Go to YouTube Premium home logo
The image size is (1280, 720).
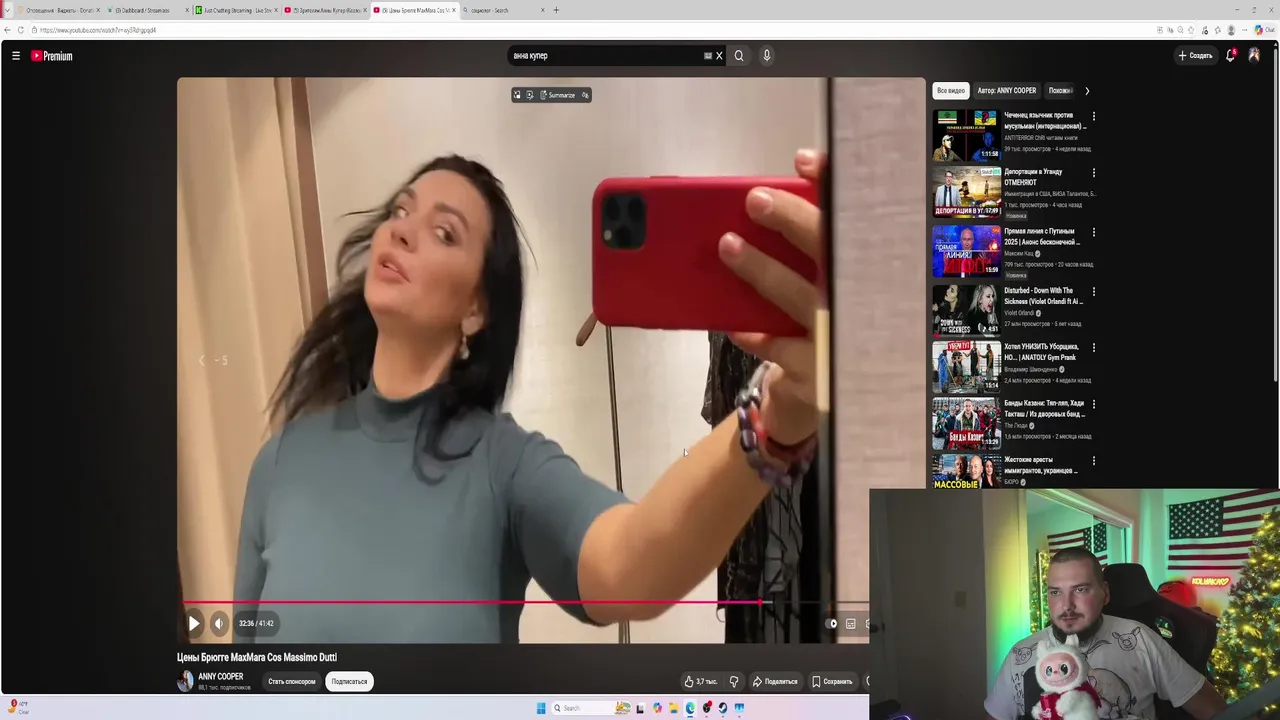[51, 56]
